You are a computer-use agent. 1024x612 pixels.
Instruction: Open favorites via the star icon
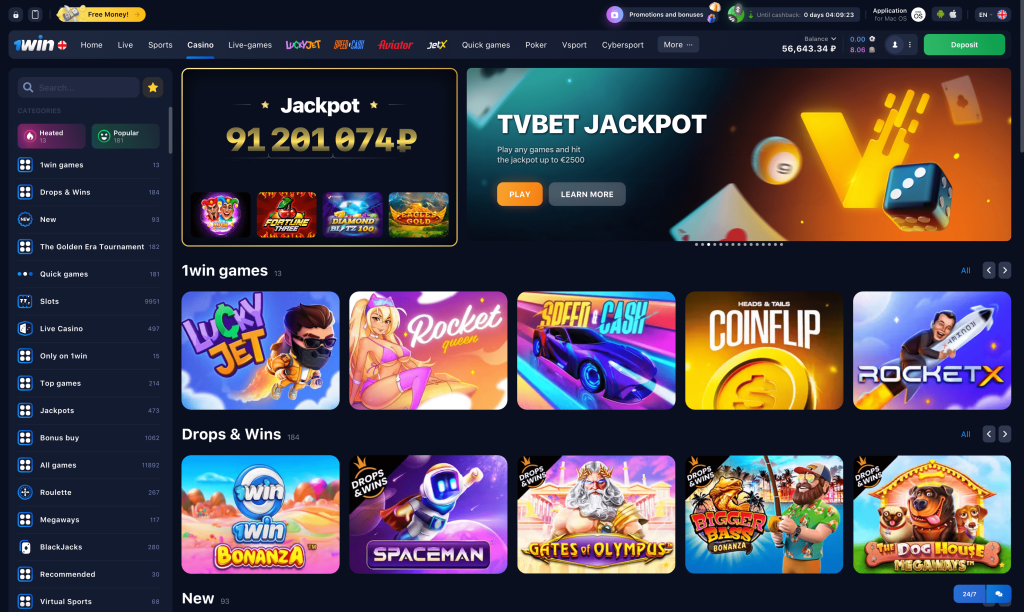click(x=153, y=88)
